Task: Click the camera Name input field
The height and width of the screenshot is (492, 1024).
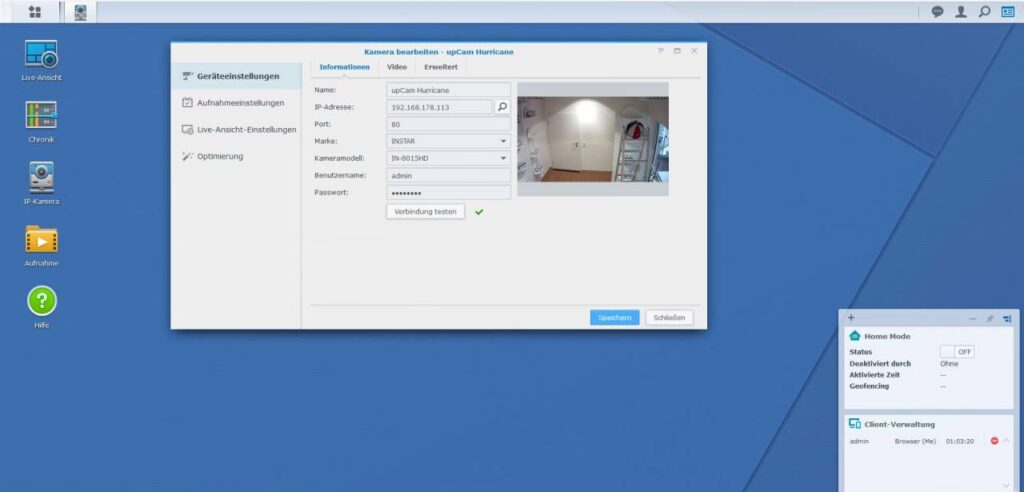Action: click(448, 90)
